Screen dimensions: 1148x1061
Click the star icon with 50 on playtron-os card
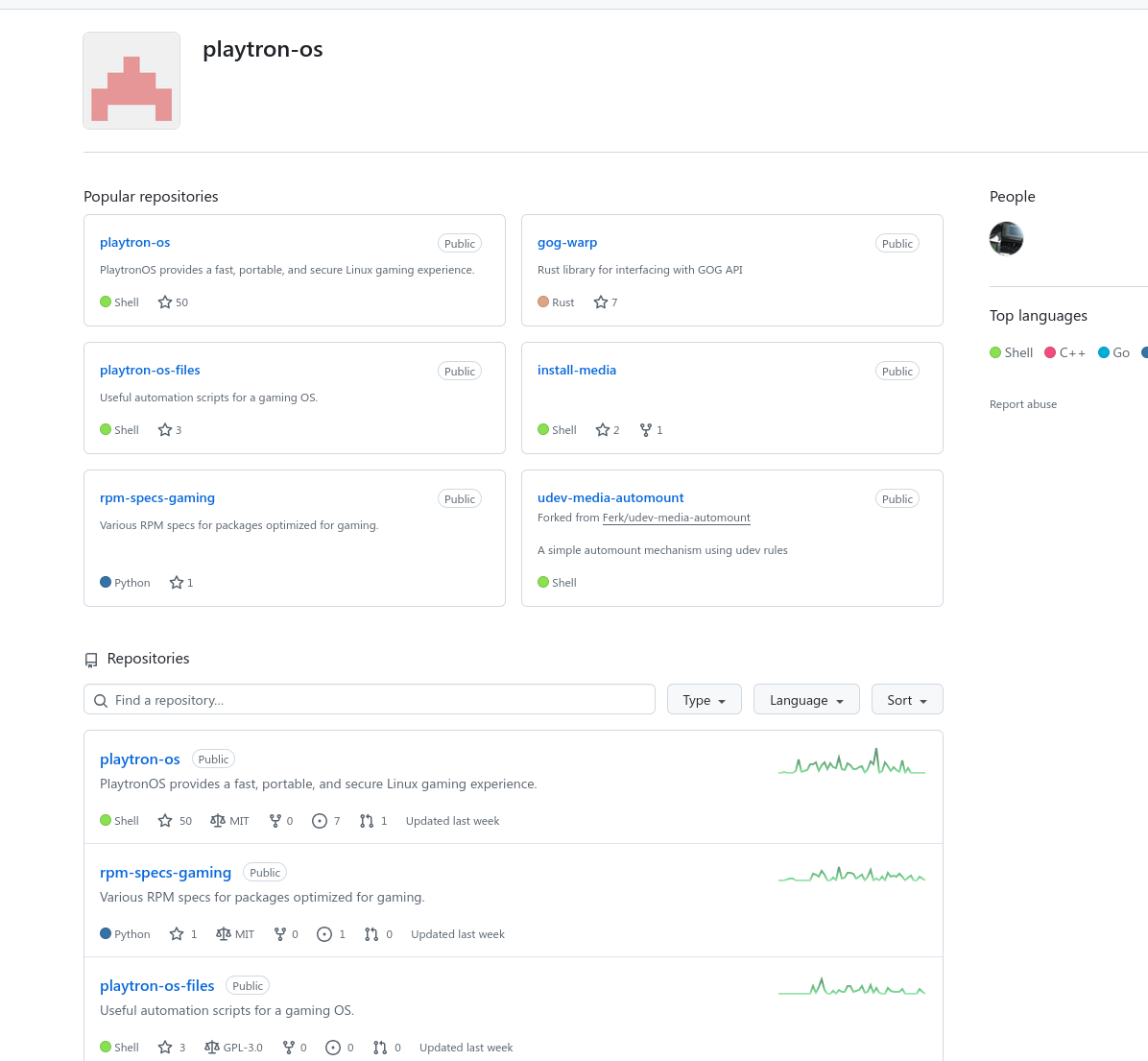tap(165, 302)
